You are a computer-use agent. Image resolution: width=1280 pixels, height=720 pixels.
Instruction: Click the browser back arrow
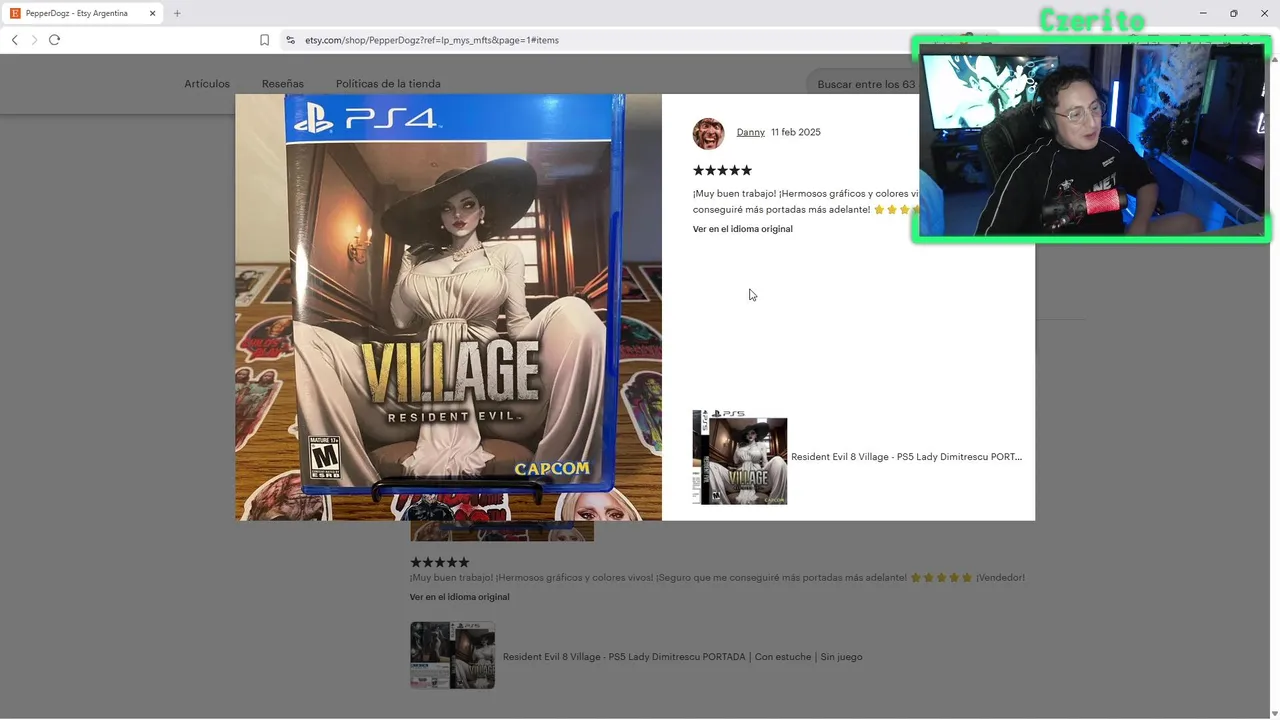coord(15,40)
